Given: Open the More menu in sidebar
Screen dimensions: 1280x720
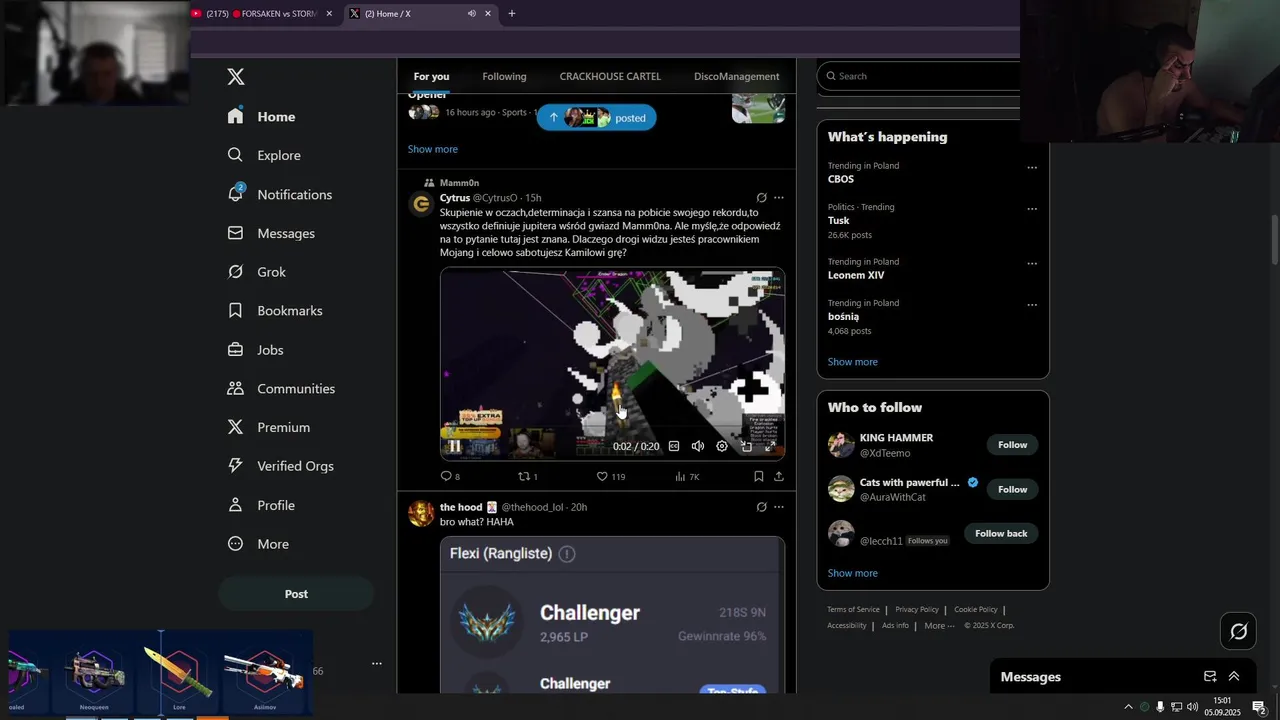Looking at the screenshot, I should (x=258, y=544).
